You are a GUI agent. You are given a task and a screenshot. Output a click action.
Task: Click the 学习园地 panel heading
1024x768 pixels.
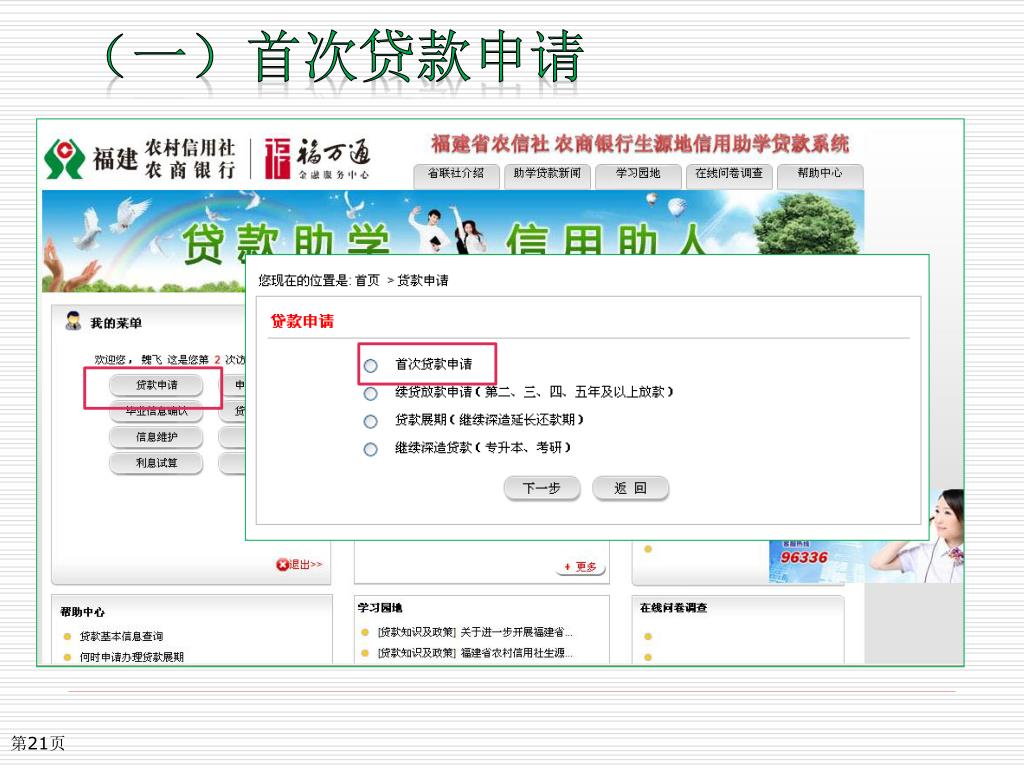379,608
